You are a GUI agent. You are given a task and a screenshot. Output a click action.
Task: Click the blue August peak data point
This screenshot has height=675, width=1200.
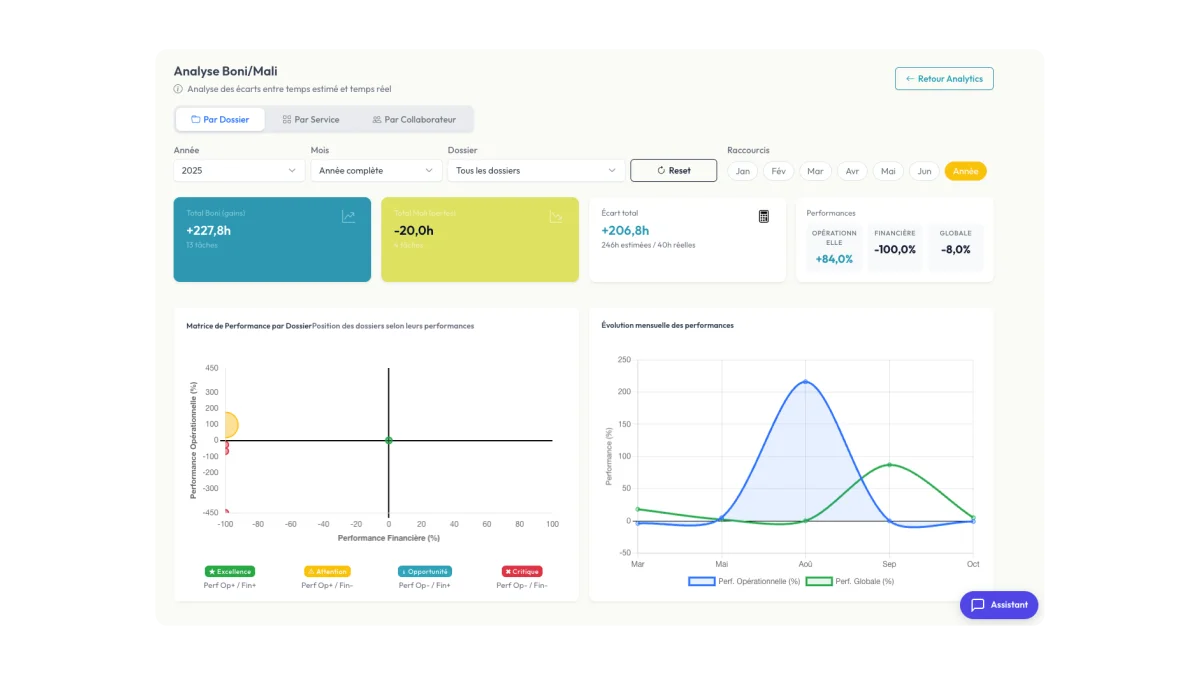click(x=805, y=381)
